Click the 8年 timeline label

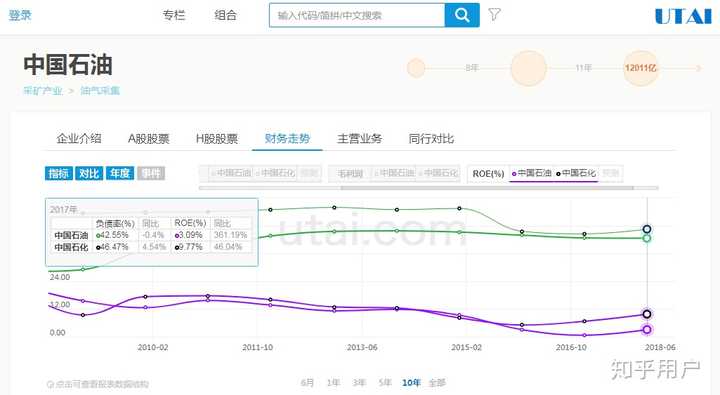pos(472,68)
